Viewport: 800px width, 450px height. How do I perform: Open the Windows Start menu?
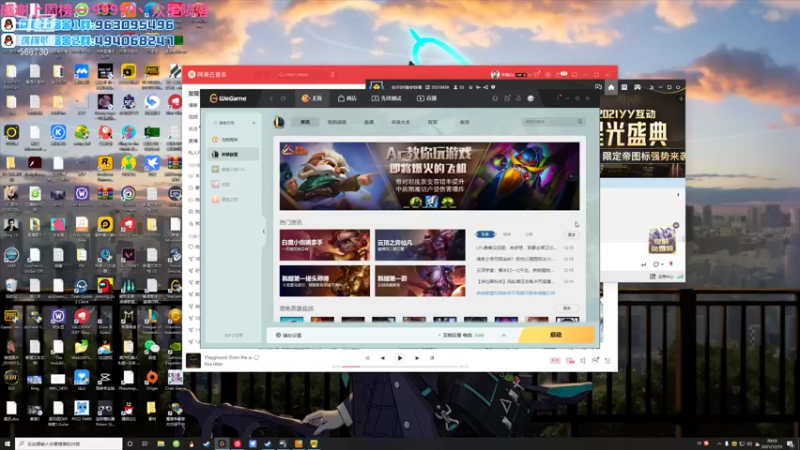[7, 444]
